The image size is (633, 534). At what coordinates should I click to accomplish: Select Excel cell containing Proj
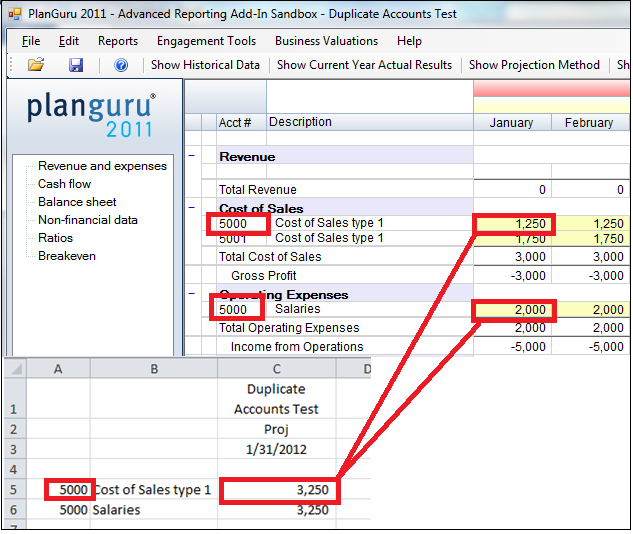point(277,429)
